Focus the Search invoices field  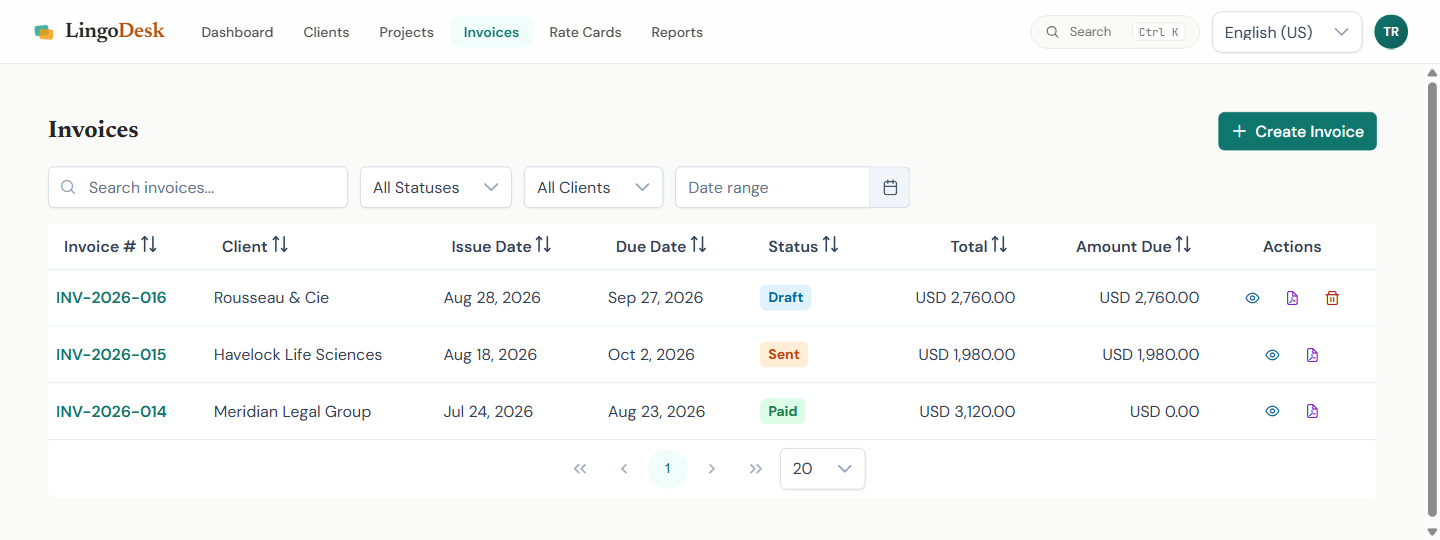pos(198,187)
